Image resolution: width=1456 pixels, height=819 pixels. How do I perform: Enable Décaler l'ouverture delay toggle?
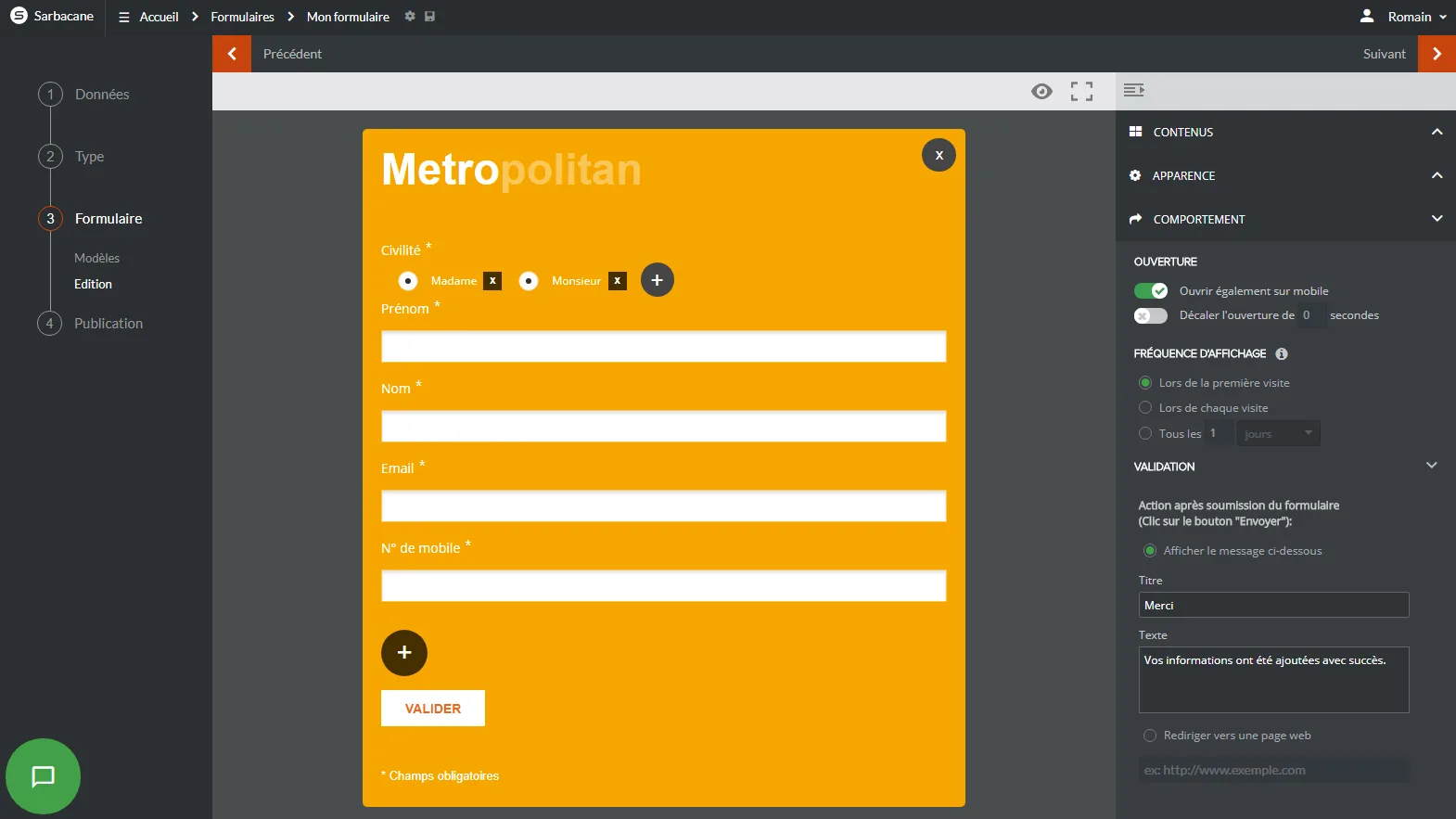tap(1150, 315)
